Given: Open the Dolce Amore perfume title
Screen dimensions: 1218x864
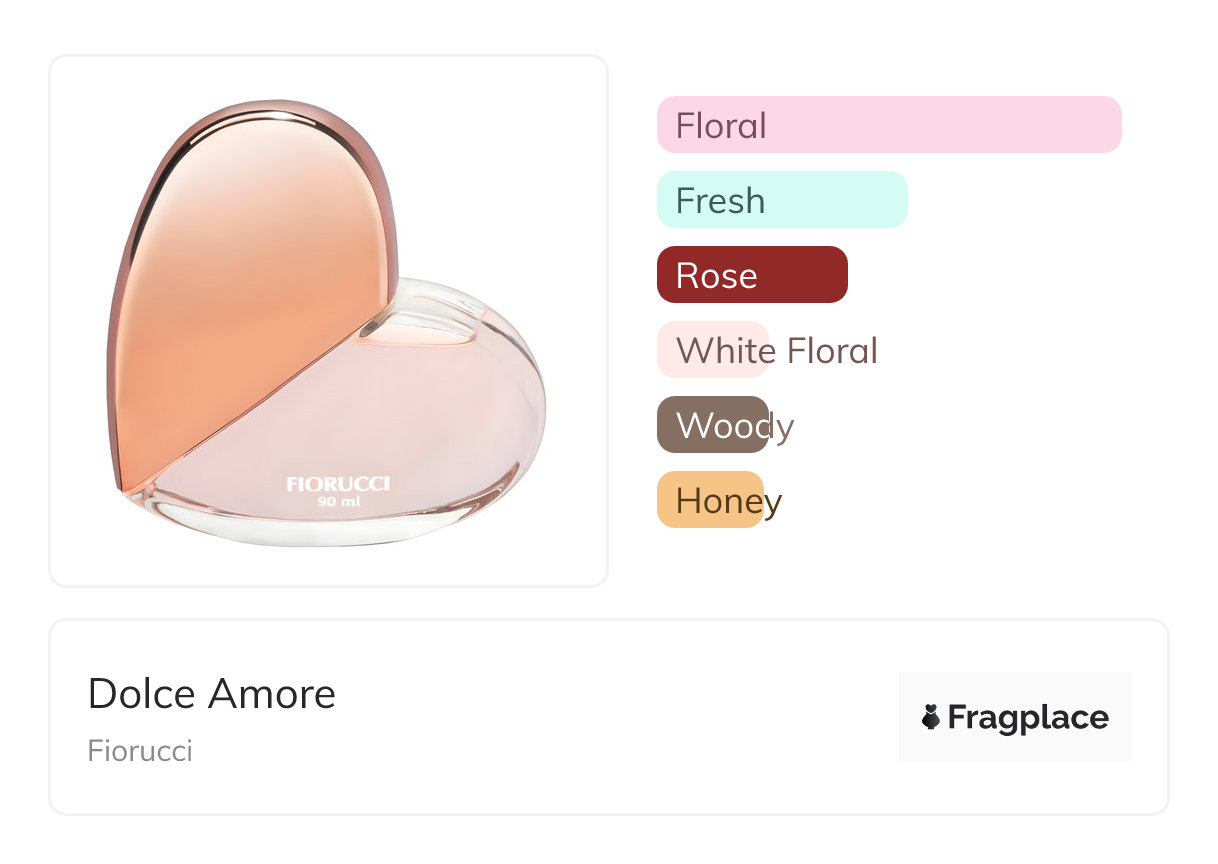Looking at the screenshot, I should [212, 694].
